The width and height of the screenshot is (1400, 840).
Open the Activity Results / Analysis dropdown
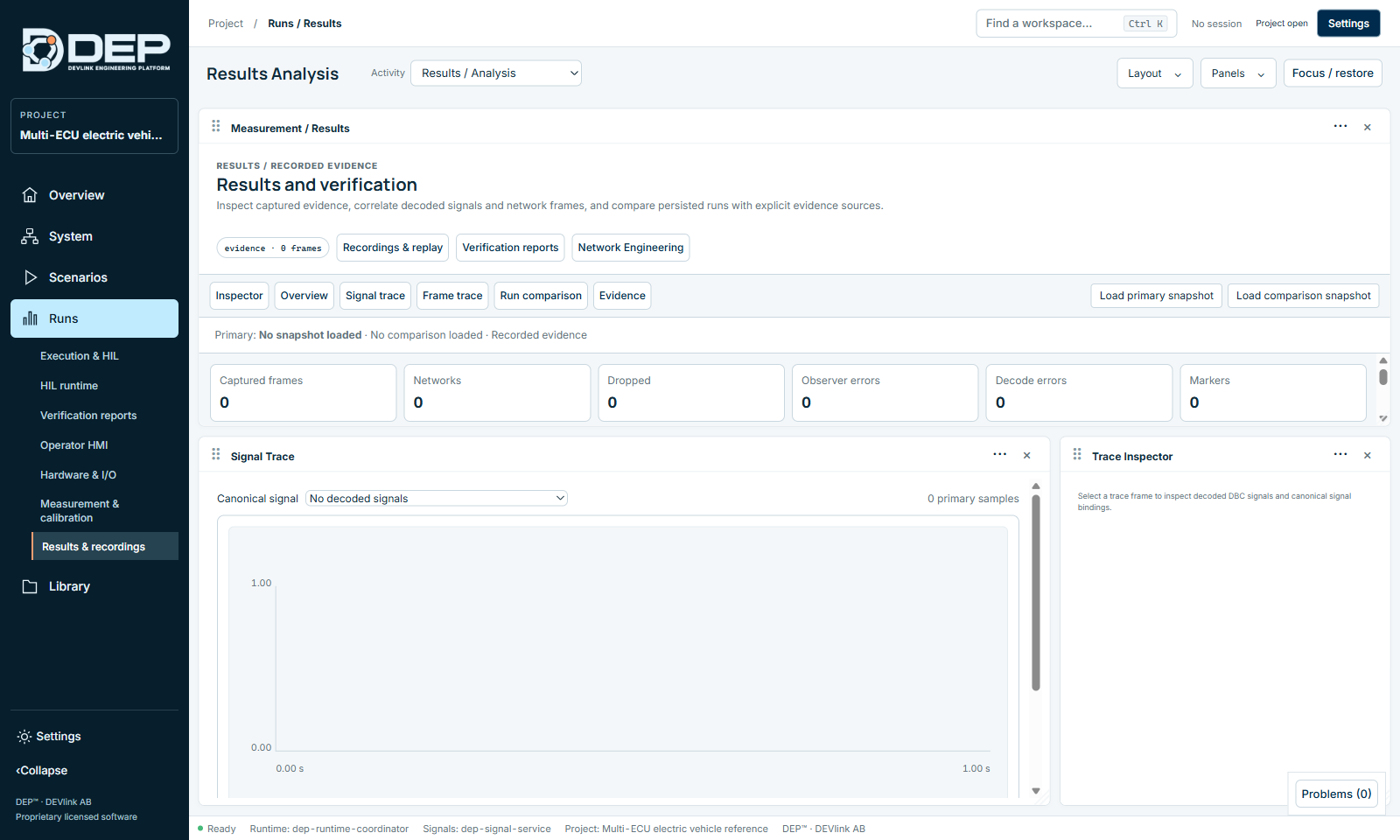tap(496, 73)
